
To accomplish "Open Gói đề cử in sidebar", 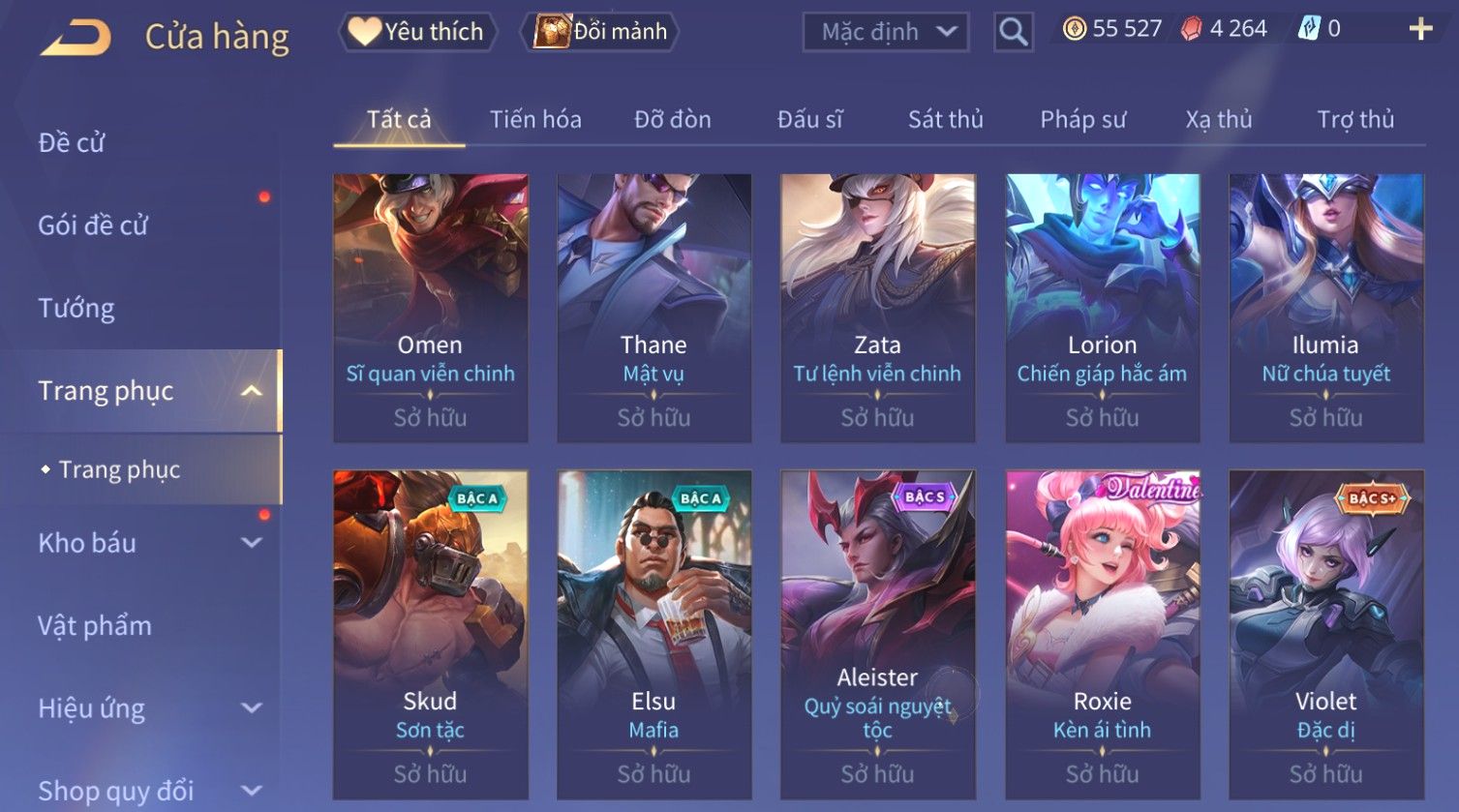I will (x=93, y=226).
